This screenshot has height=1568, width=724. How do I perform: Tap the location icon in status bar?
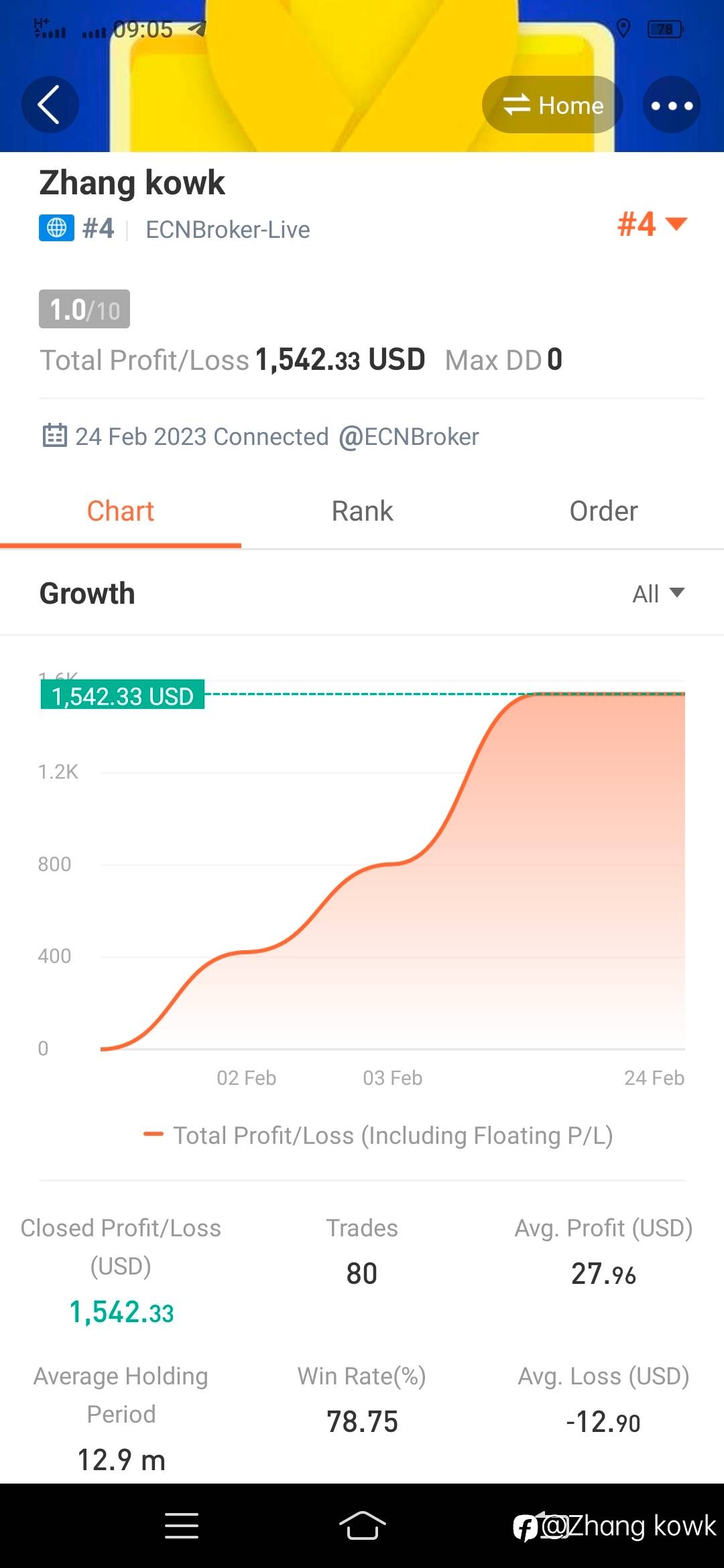point(623,29)
